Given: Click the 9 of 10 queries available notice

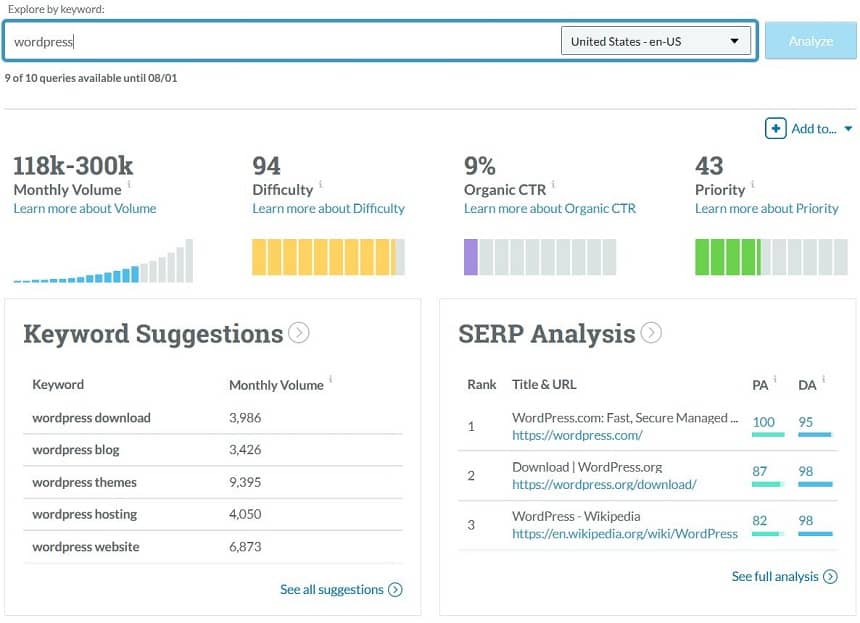Looking at the screenshot, I should [91, 78].
